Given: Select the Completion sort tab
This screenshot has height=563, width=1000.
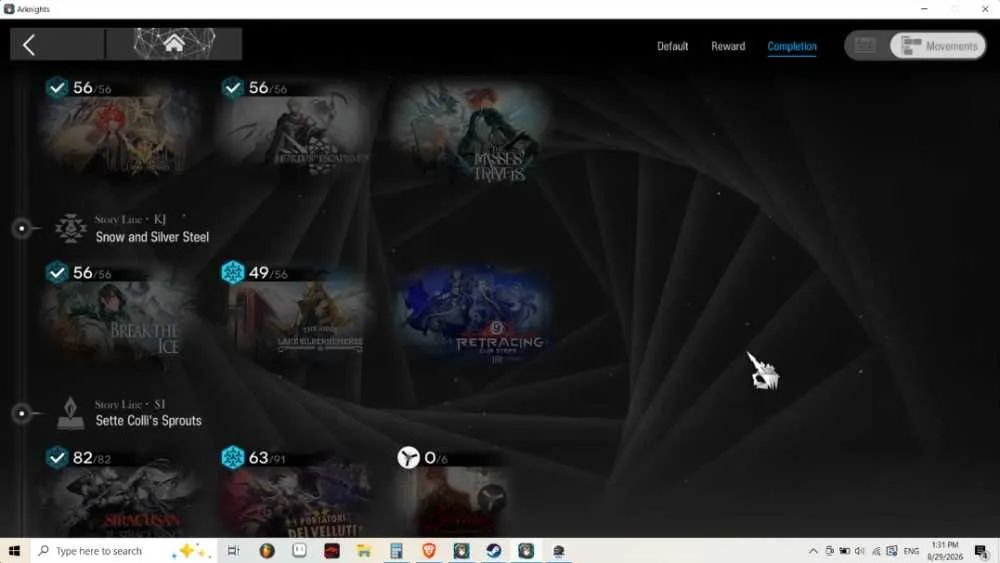Looking at the screenshot, I should pos(791,47).
